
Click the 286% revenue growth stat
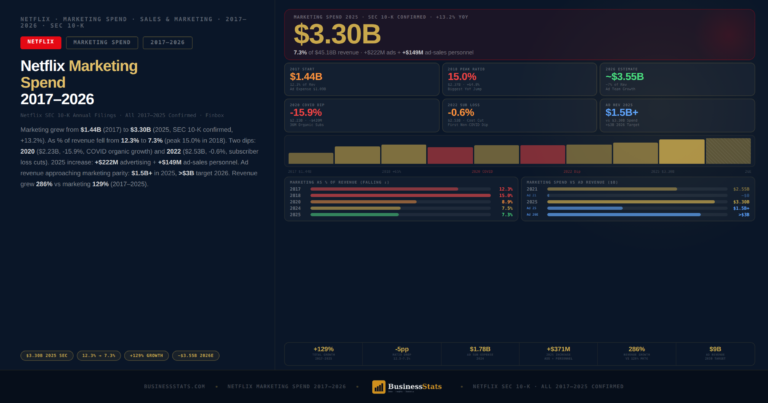(637, 354)
